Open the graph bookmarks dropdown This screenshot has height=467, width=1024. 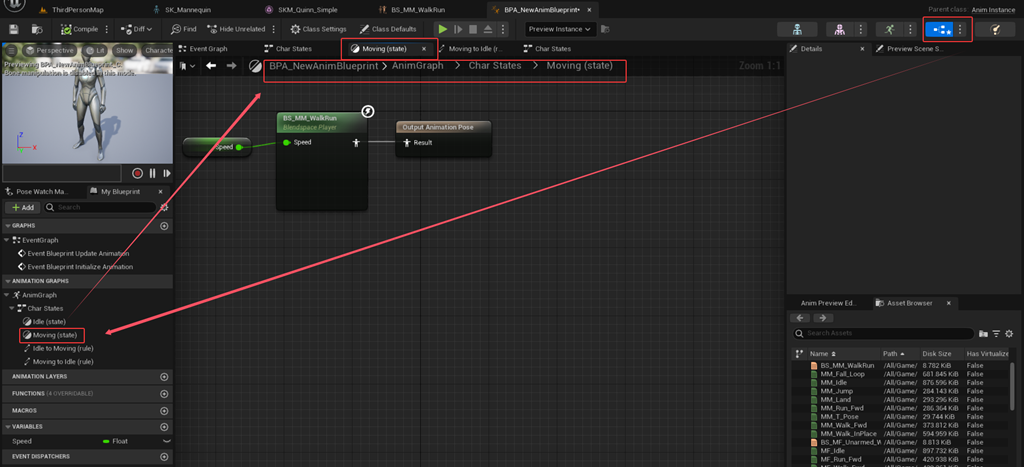coord(187,66)
